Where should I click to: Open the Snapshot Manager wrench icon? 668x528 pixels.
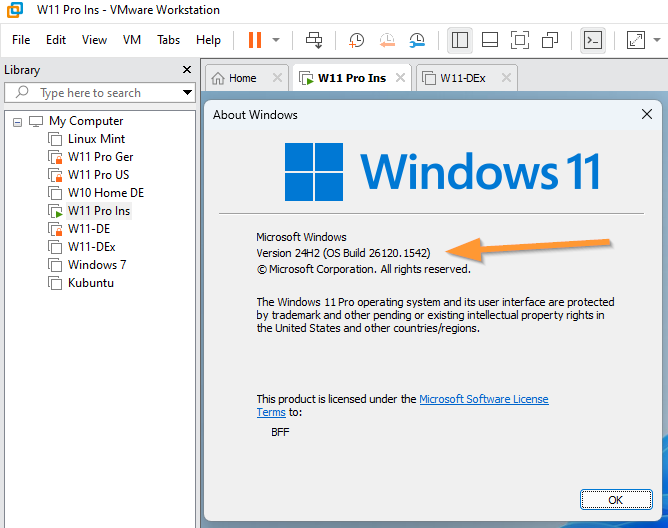coord(417,40)
